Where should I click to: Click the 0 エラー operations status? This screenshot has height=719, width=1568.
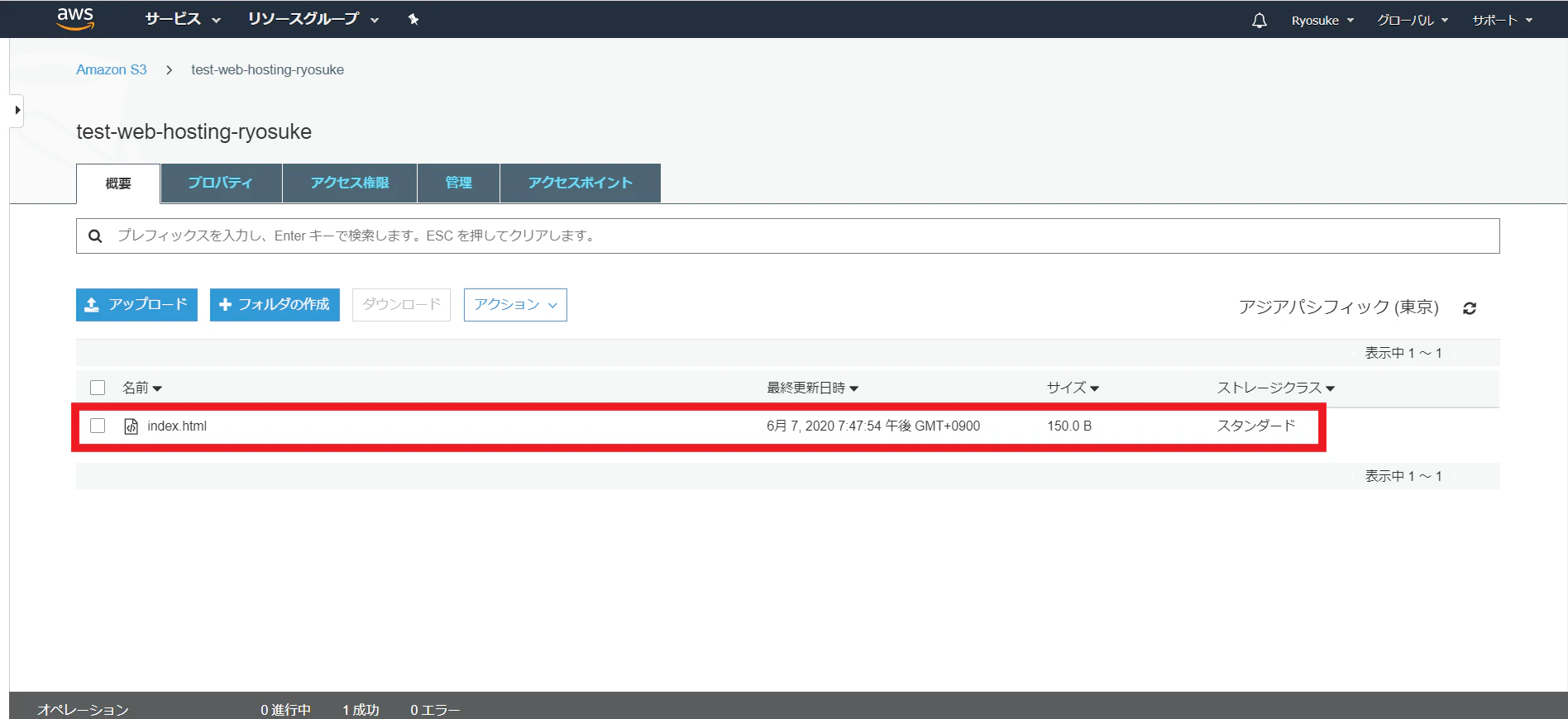435,710
